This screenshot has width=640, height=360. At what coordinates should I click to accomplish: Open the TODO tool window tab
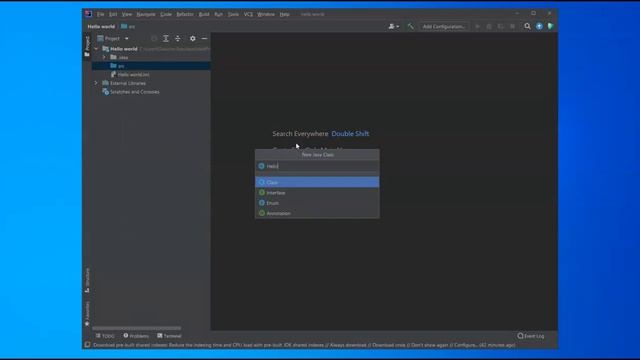click(105, 336)
